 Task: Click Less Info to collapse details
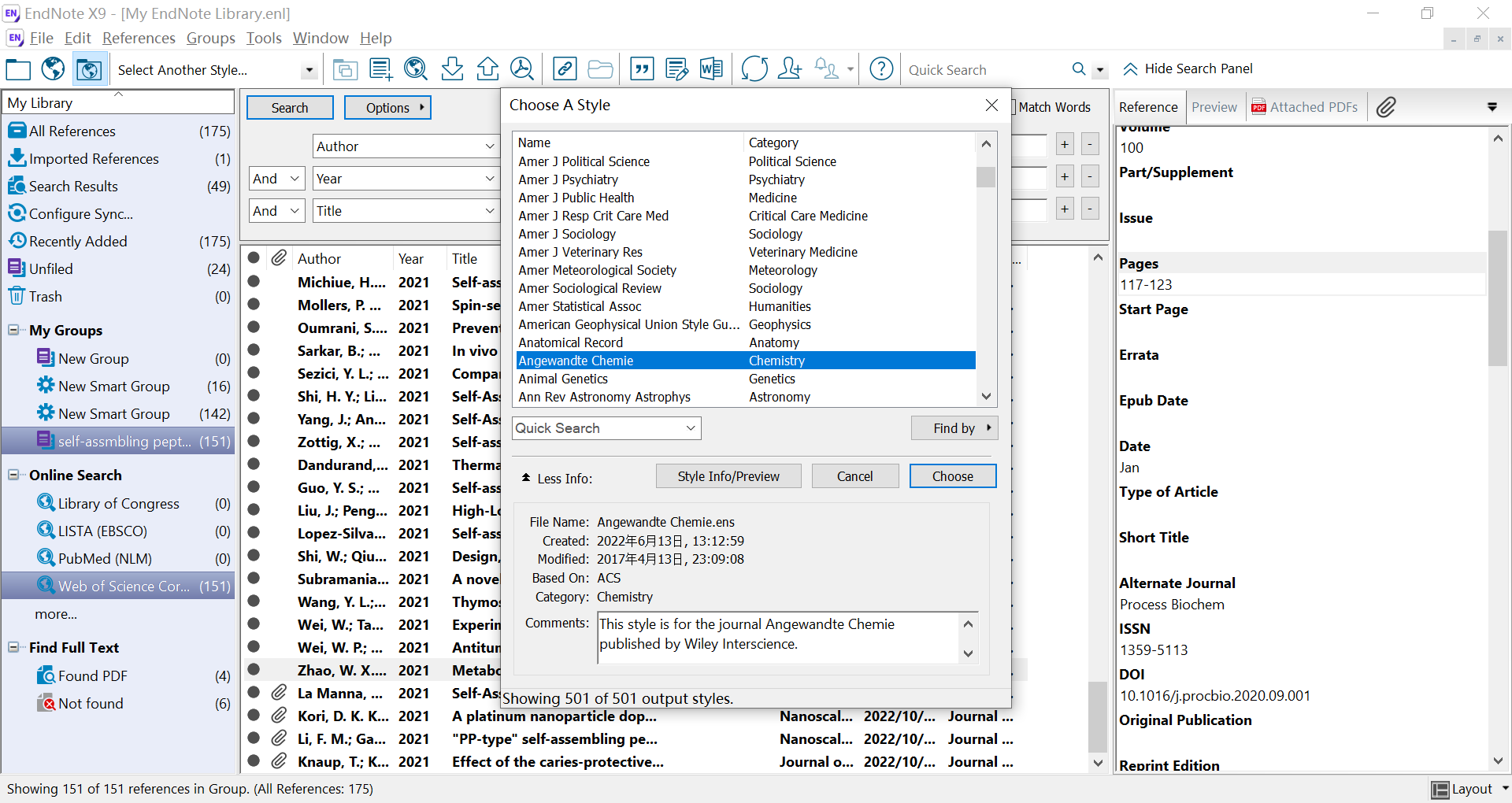tap(556, 479)
